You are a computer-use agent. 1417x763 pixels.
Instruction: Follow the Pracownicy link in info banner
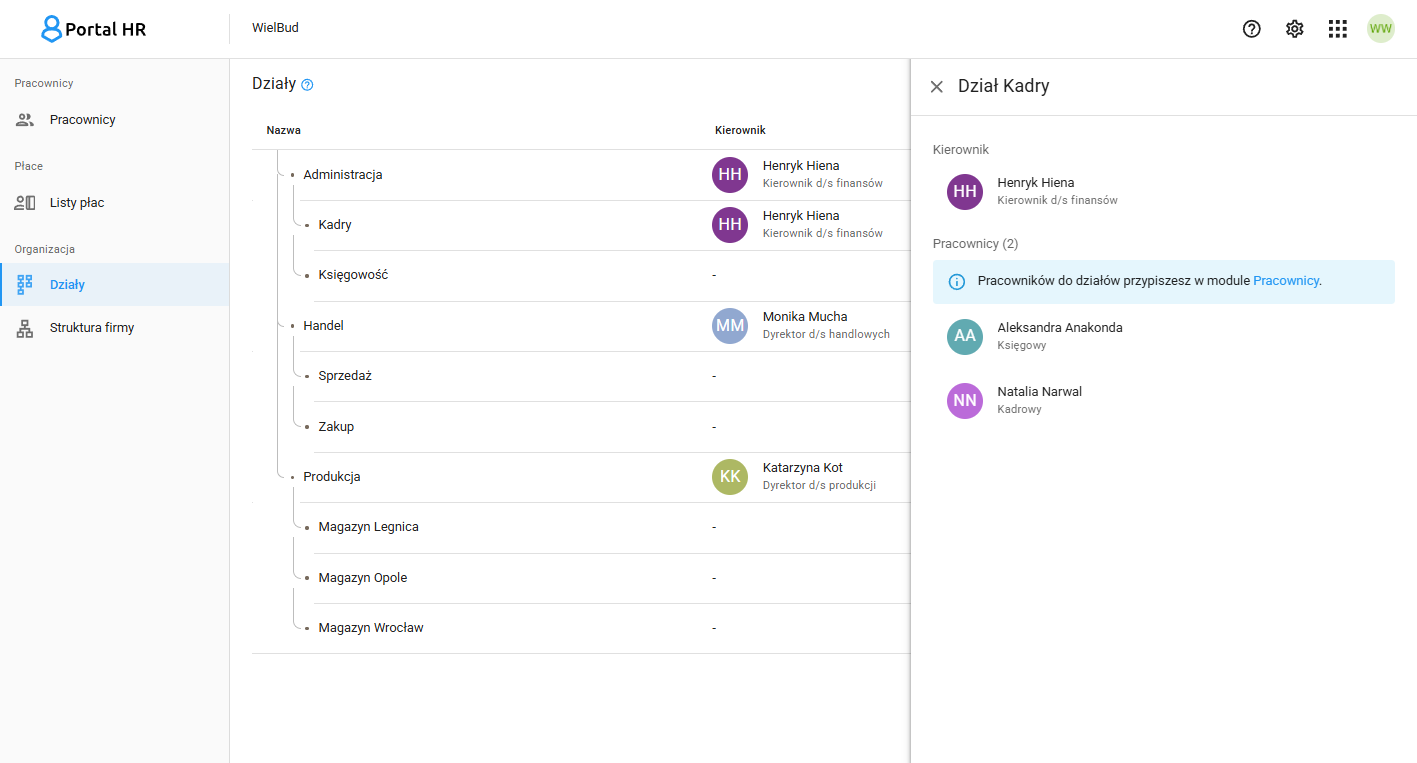(1286, 281)
